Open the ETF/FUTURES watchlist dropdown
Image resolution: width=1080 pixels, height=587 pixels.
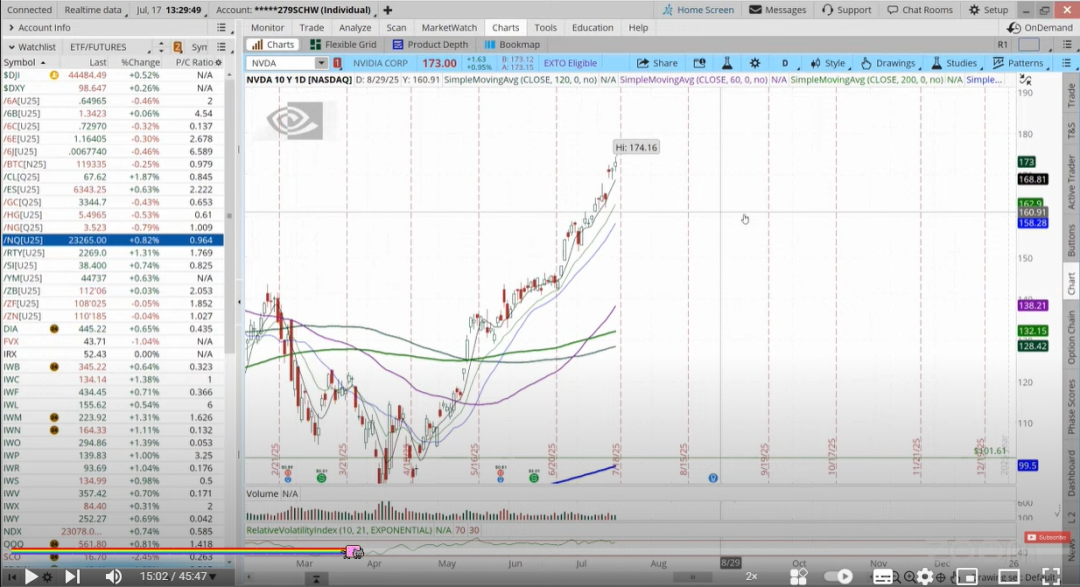tap(108, 47)
